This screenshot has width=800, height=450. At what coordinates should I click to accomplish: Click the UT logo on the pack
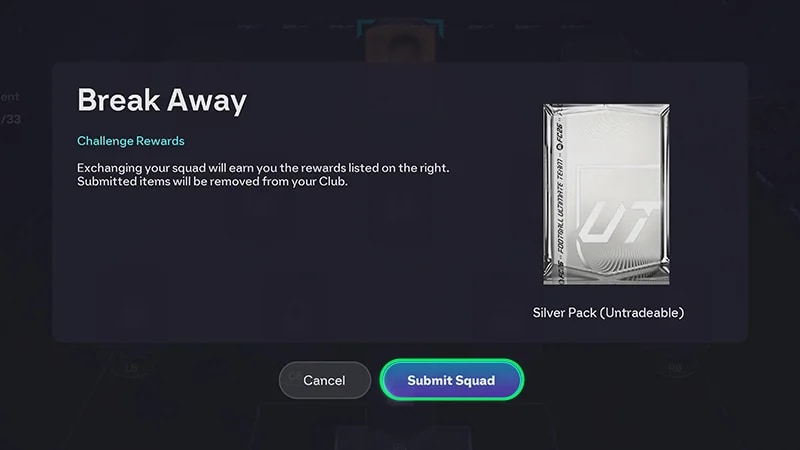point(618,222)
